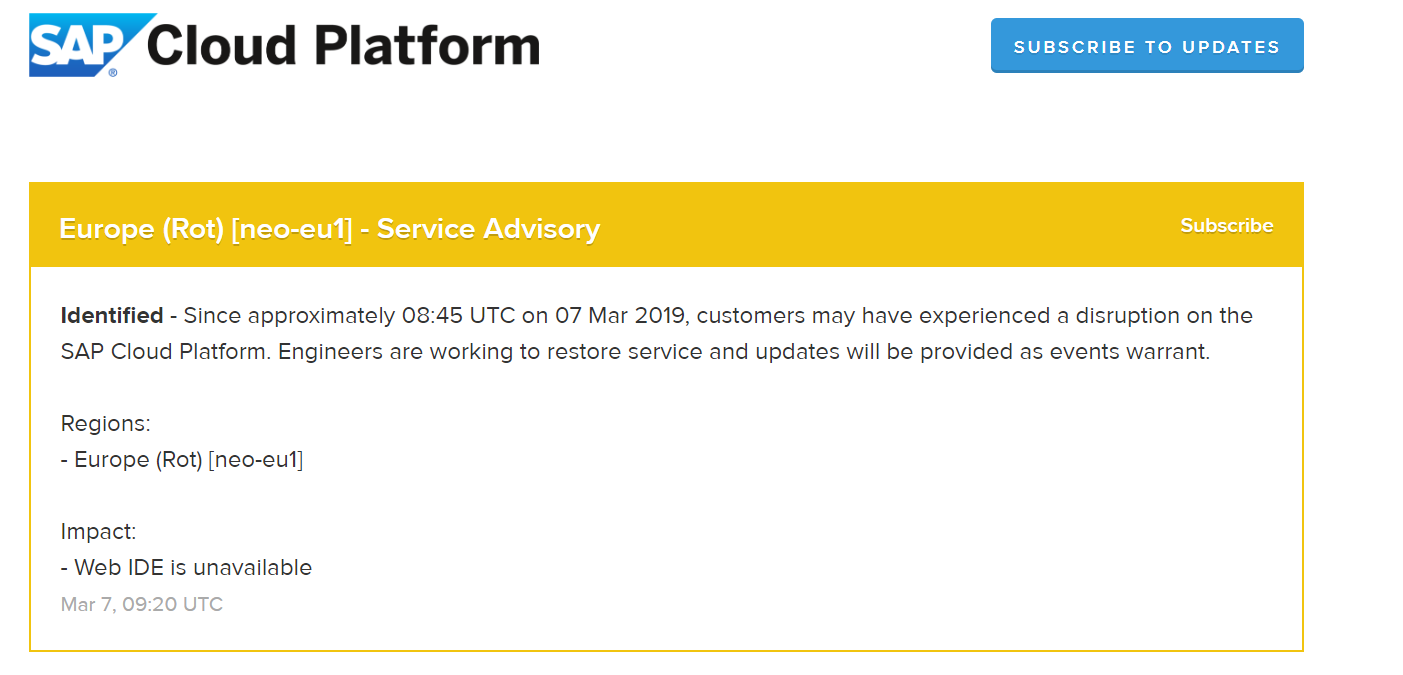The height and width of the screenshot is (675, 1403).
Task: Click the 07 Mar 2019 date text
Action: pyautogui.click(x=619, y=316)
